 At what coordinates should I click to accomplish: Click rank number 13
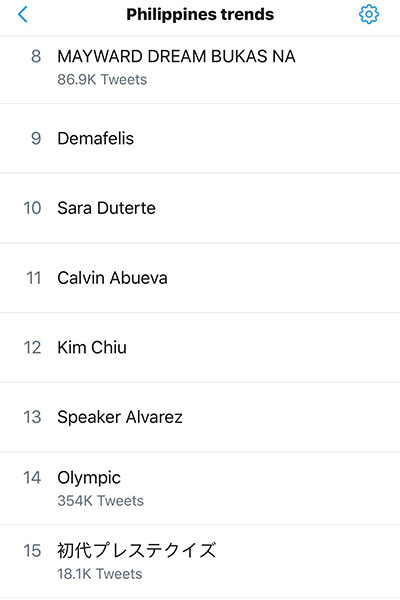(32, 417)
